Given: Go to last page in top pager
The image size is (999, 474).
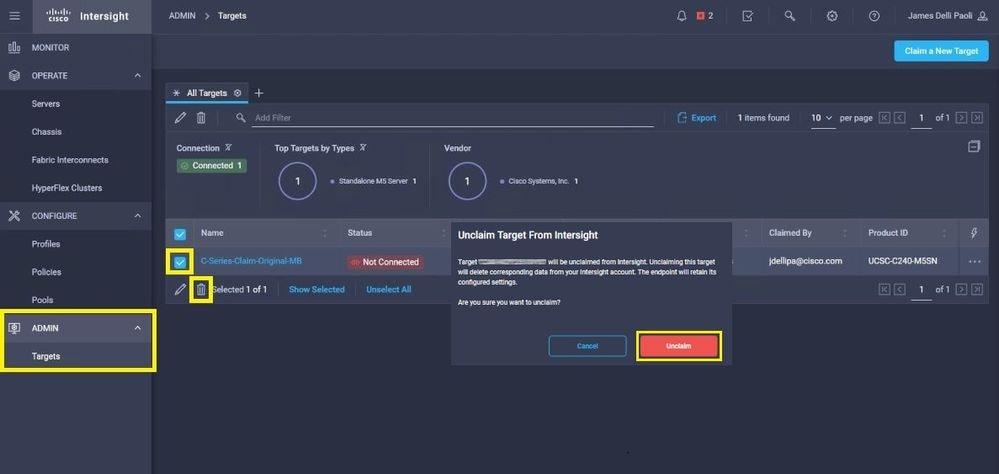Looking at the screenshot, I should point(977,118).
